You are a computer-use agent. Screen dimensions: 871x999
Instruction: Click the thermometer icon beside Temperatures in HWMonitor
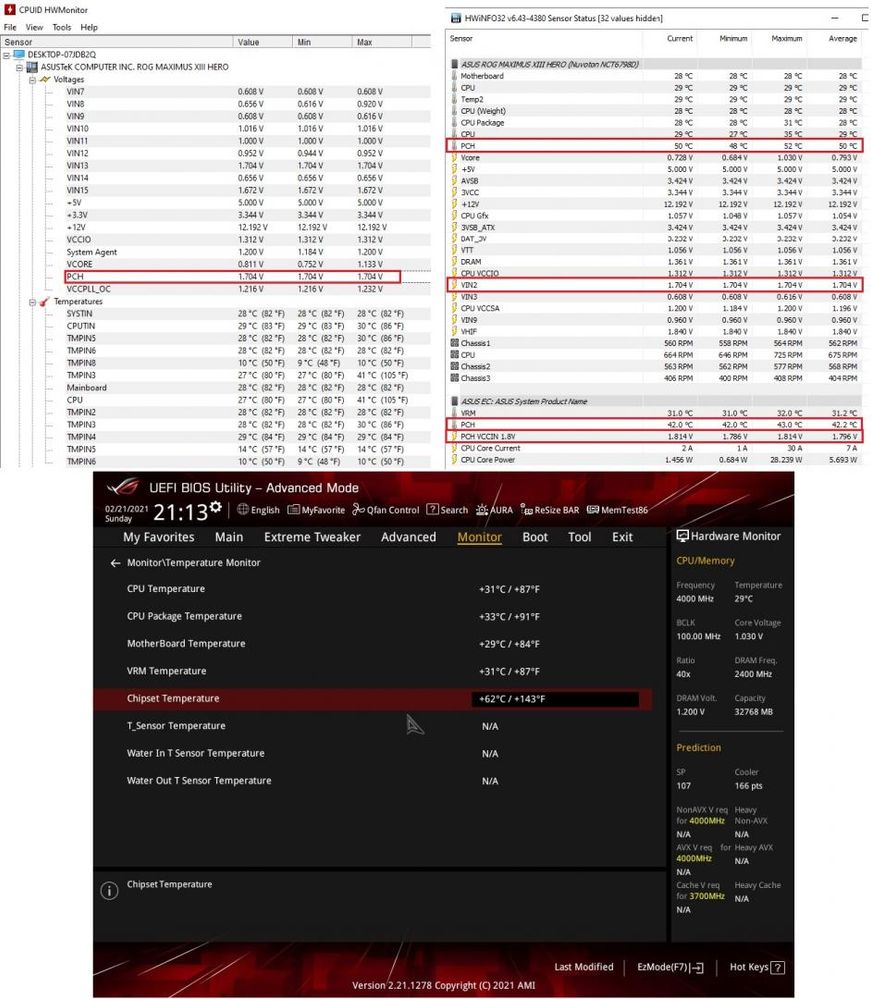pos(45,301)
